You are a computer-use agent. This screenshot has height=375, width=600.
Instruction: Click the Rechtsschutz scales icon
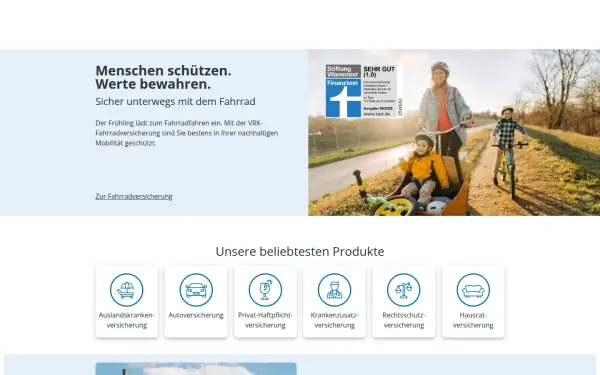pos(404,290)
